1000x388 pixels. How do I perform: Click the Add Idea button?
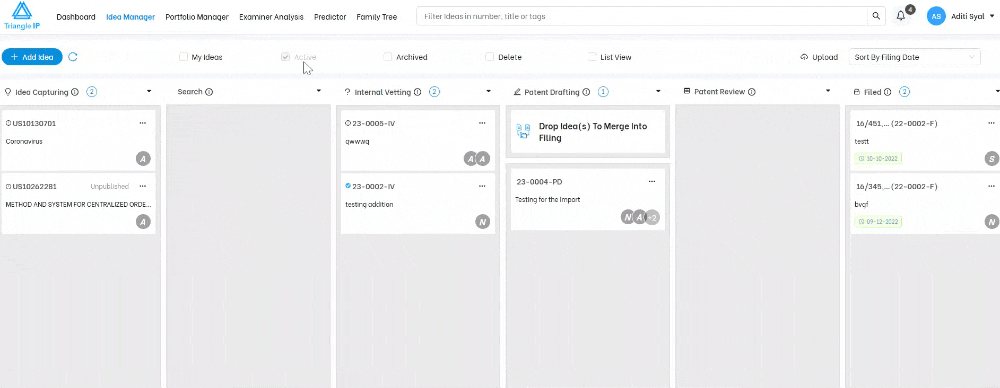point(32,57)
